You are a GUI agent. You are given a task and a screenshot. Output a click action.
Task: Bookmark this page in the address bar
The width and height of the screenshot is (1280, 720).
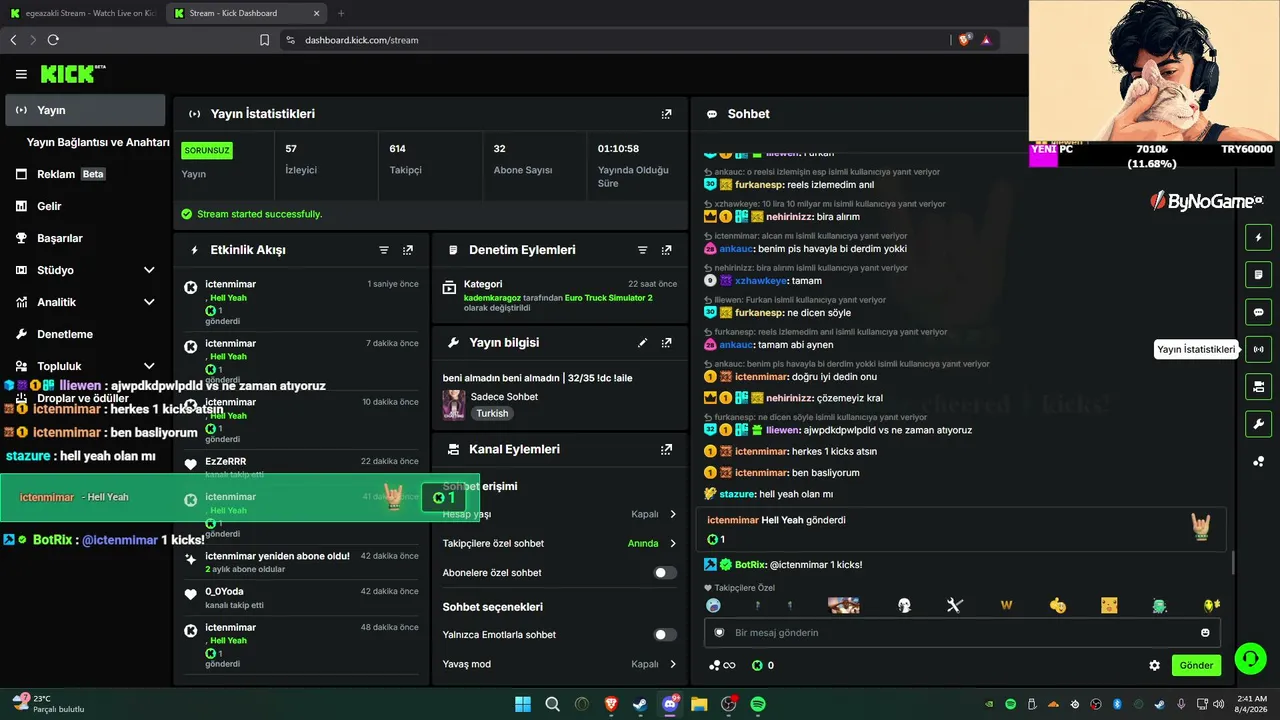click(x=264, y=40)
